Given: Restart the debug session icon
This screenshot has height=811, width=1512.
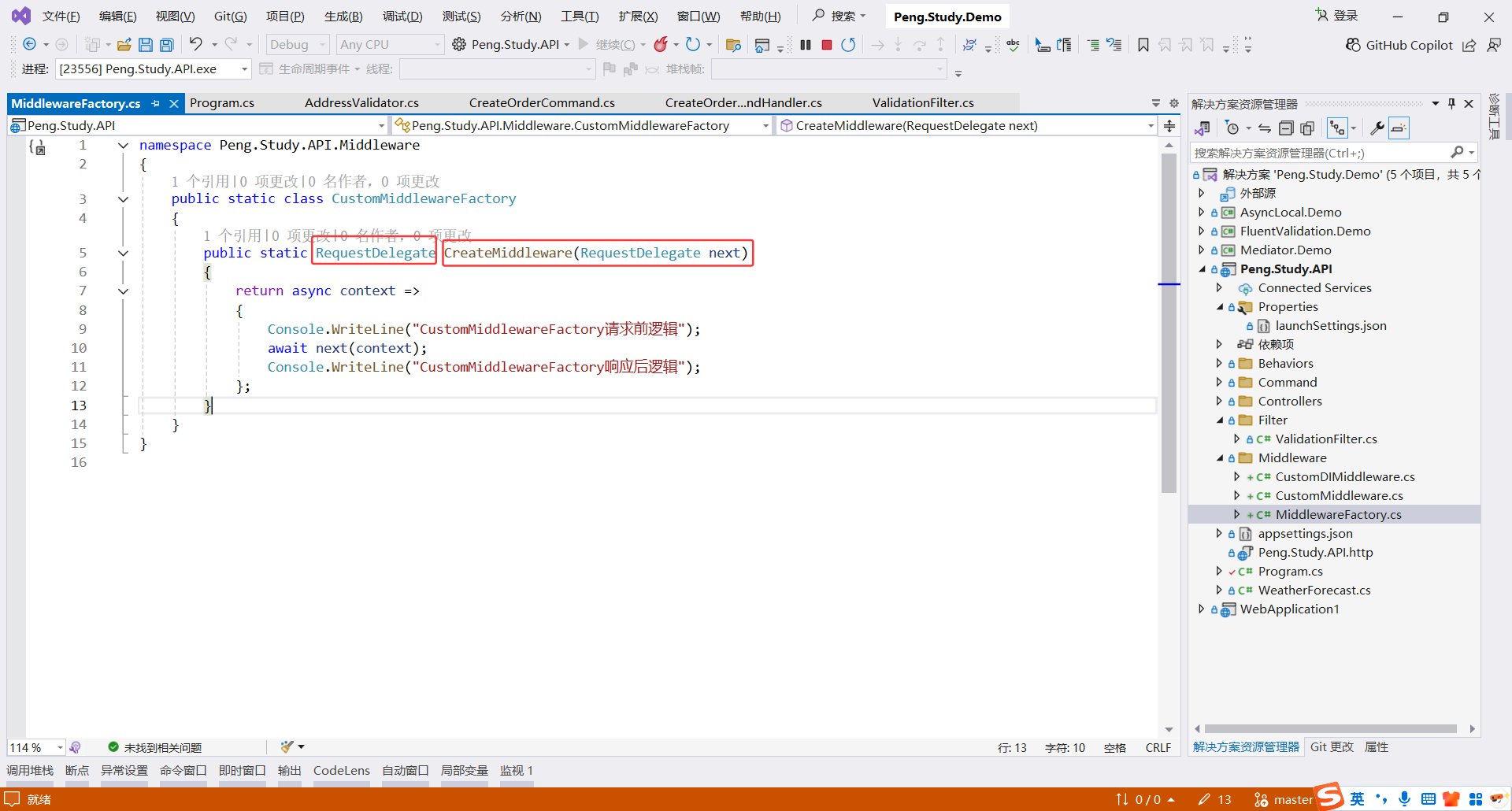Looking at the screenshot, I should pyautogui.click(x=848, y=45).
